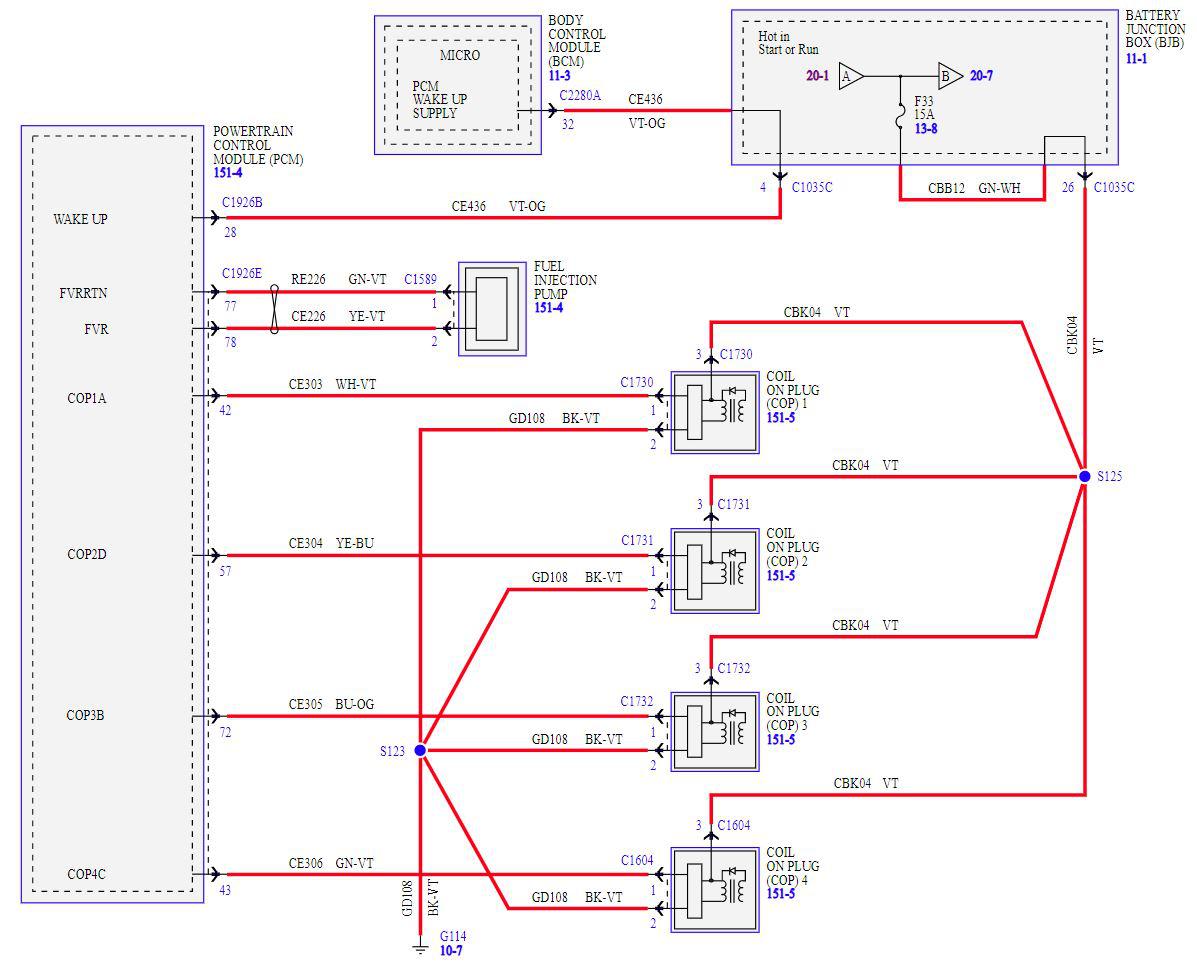Select the Coil On Plug 4 symbol
The height and width of the screenshot is (963, 1197).
click(715, 890)
